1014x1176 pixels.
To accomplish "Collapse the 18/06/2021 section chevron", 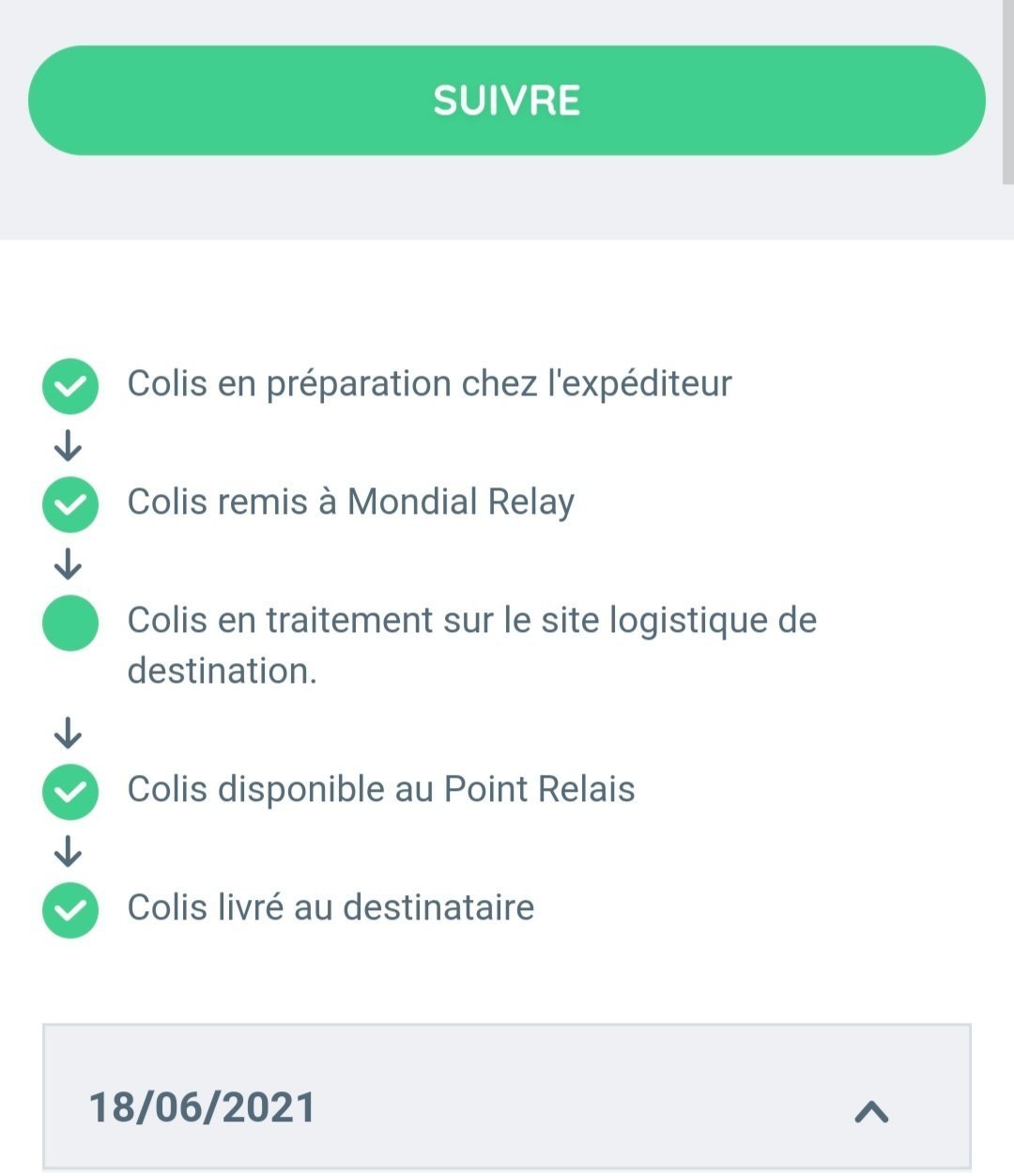I will [x=871, y=1112].
